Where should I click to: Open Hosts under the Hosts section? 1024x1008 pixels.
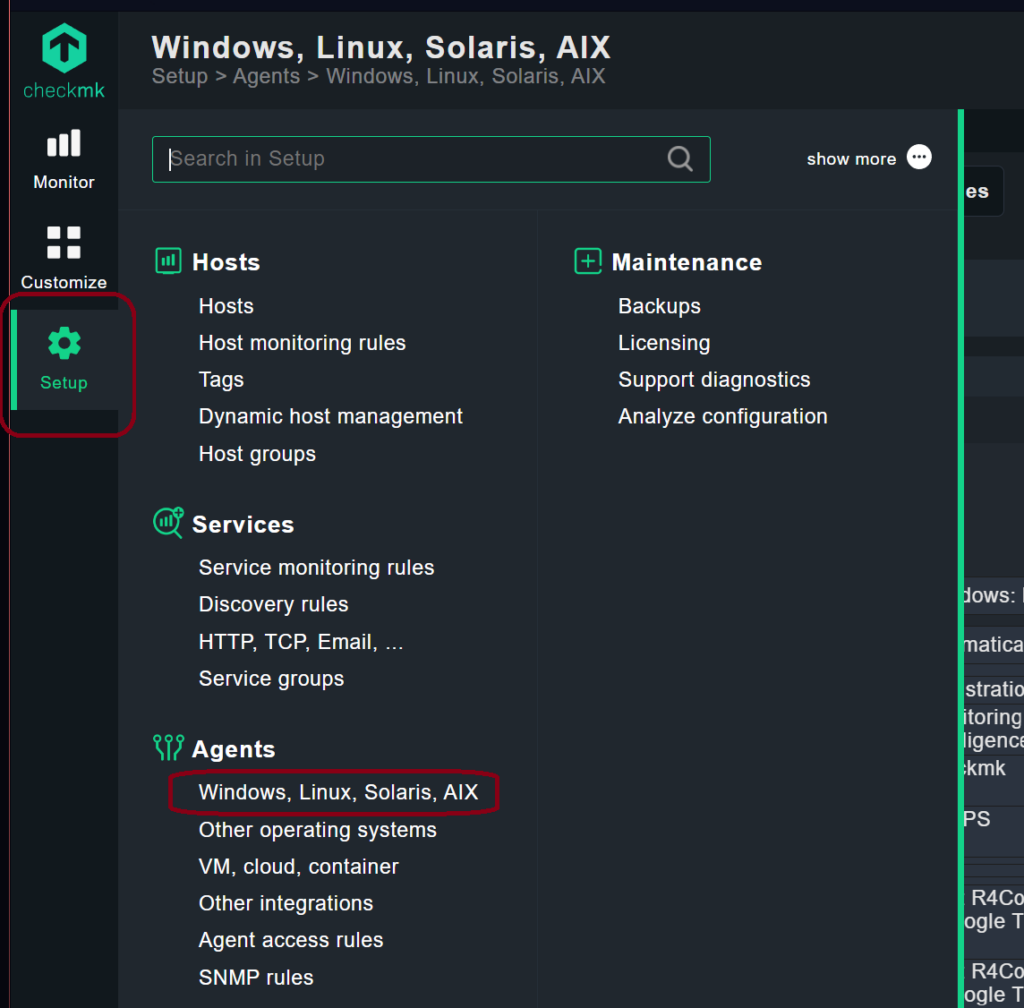pyautogui.click(x=226, y=306)
